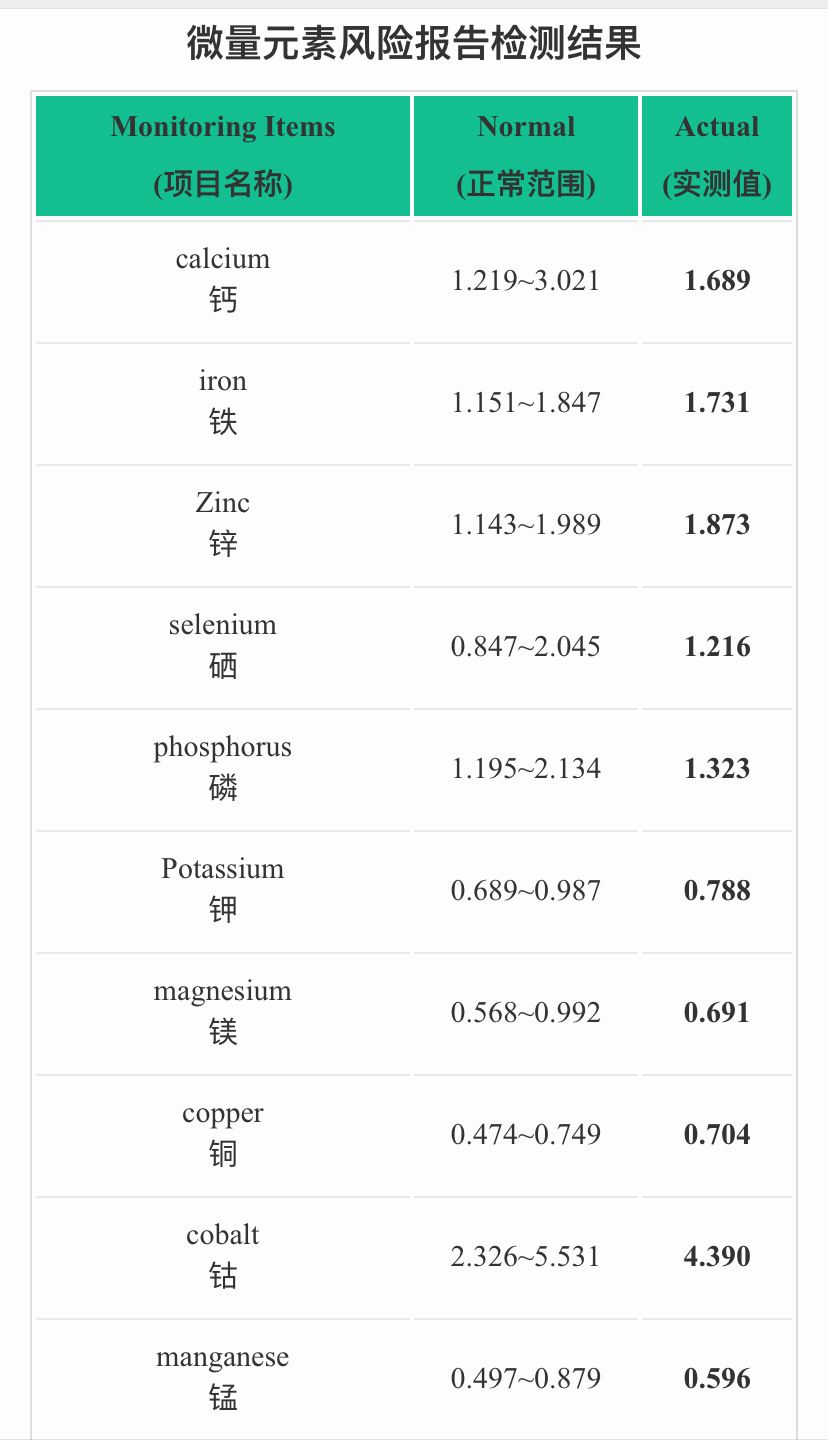Screen dimensions: 828x1440
Task: Click the iron normal range 1.151~1.847
Action: pos(526,402)
